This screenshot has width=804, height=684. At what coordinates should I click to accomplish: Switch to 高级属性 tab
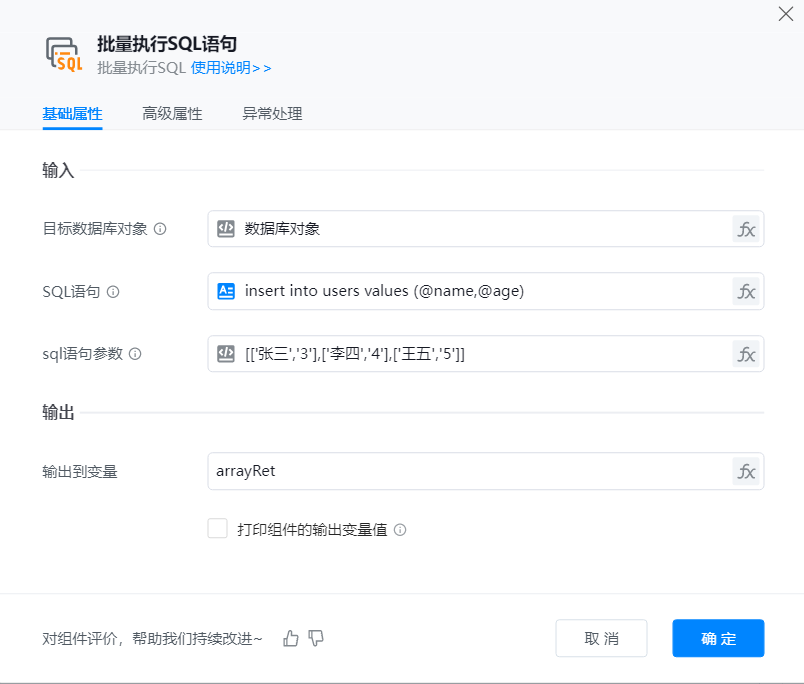(x=172, y=114)
